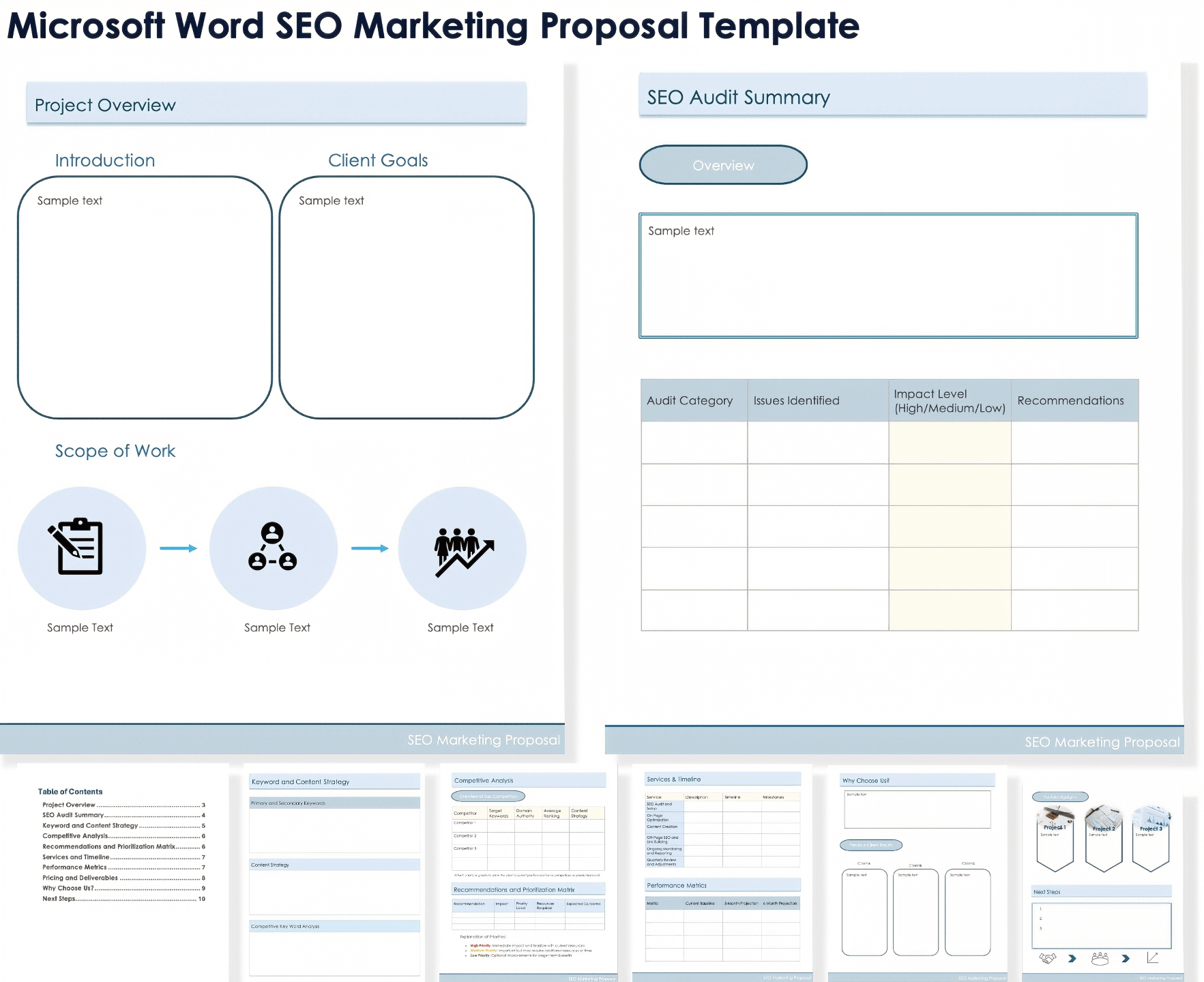Screen dimensions: 1204x982
Task: Open Recommendations and Prioritization Matrix contents entry
Action: pos(123,846)
